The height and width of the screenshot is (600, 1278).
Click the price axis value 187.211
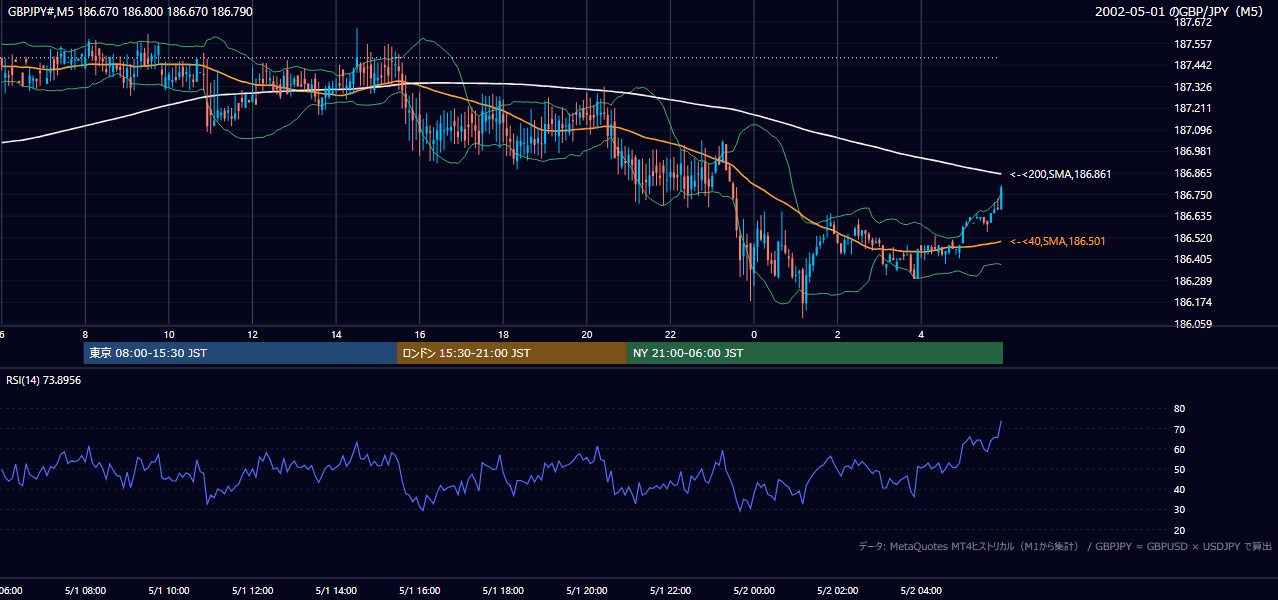coord(1191,108)
